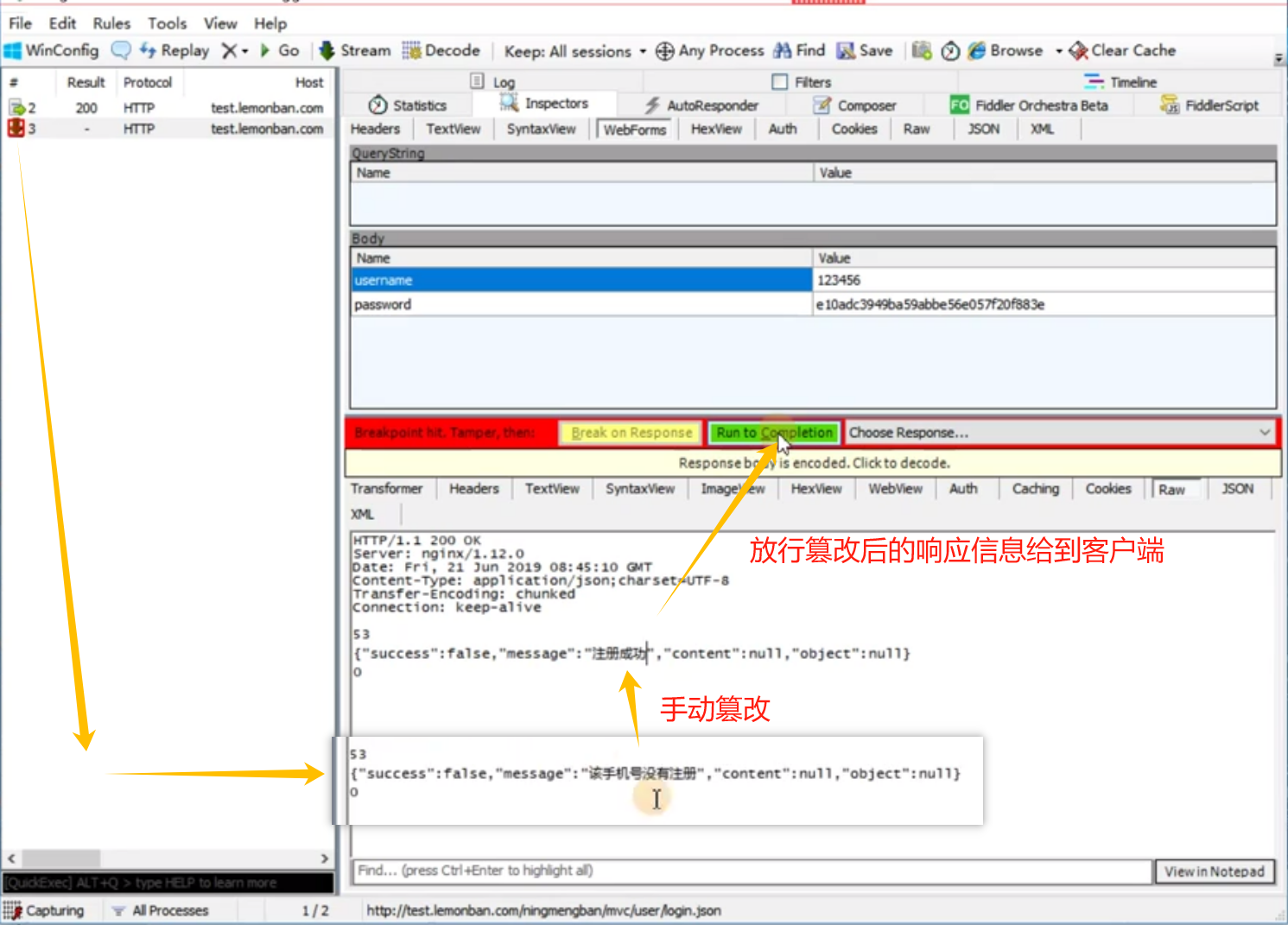Select response XML tab
The width and height of the screenshot is (1288, 925).
click(363, 515)
